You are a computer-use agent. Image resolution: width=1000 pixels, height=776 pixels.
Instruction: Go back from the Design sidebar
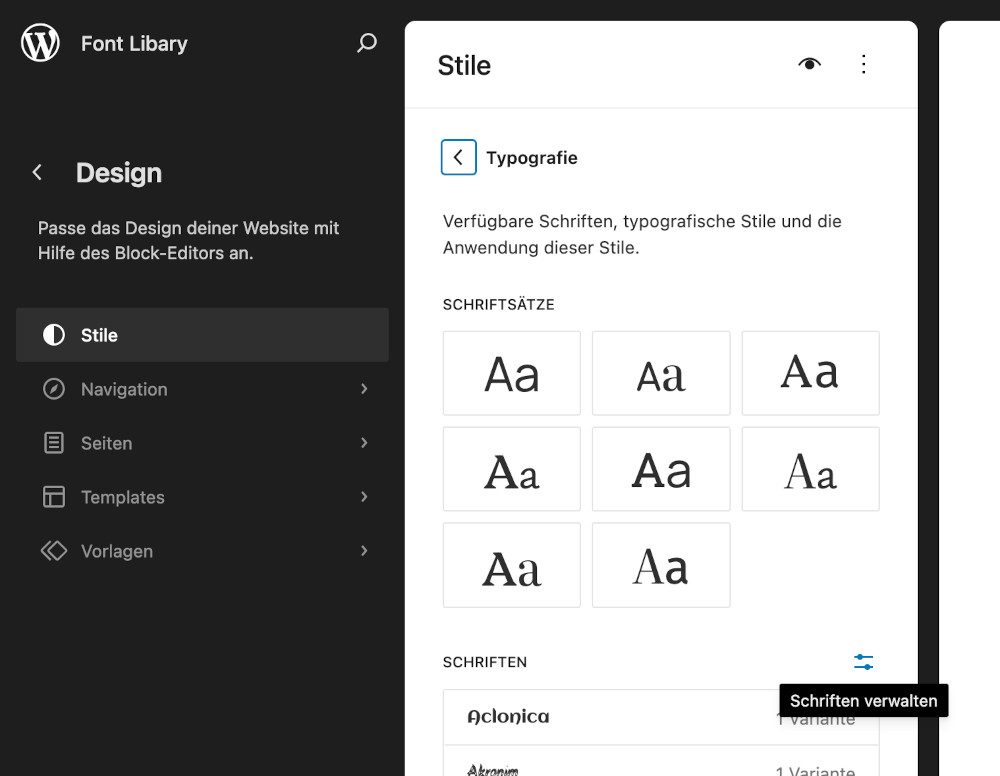[x=37, y=173]
